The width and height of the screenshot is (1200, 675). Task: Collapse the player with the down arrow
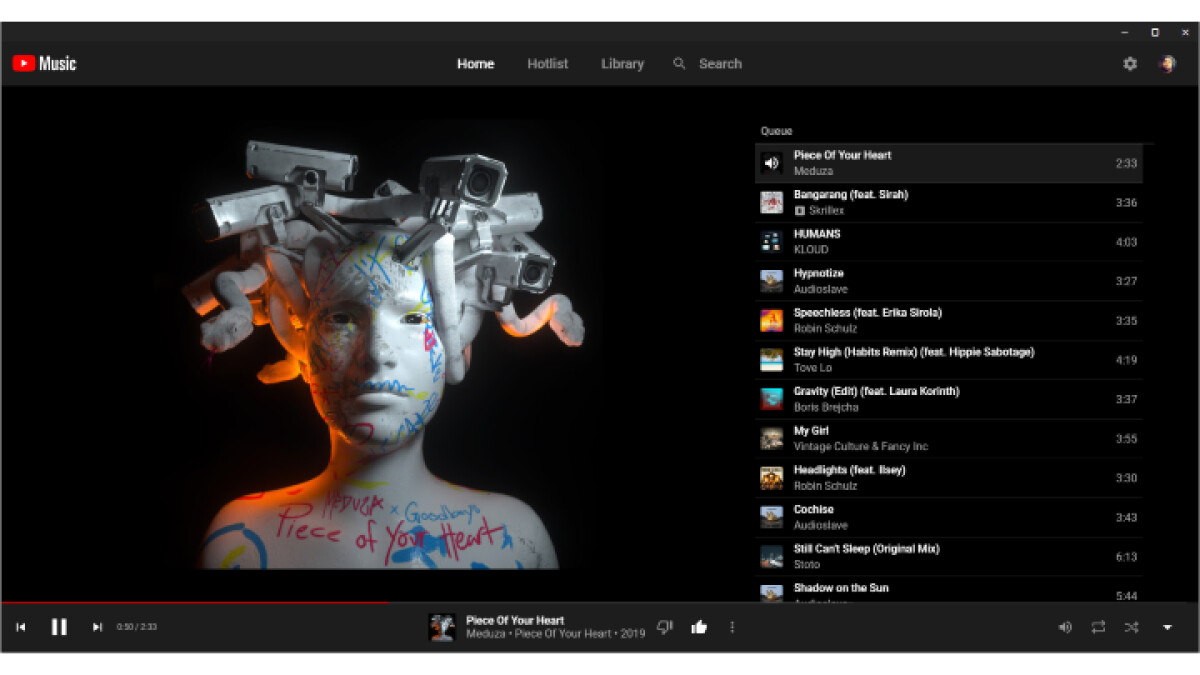1167,627
